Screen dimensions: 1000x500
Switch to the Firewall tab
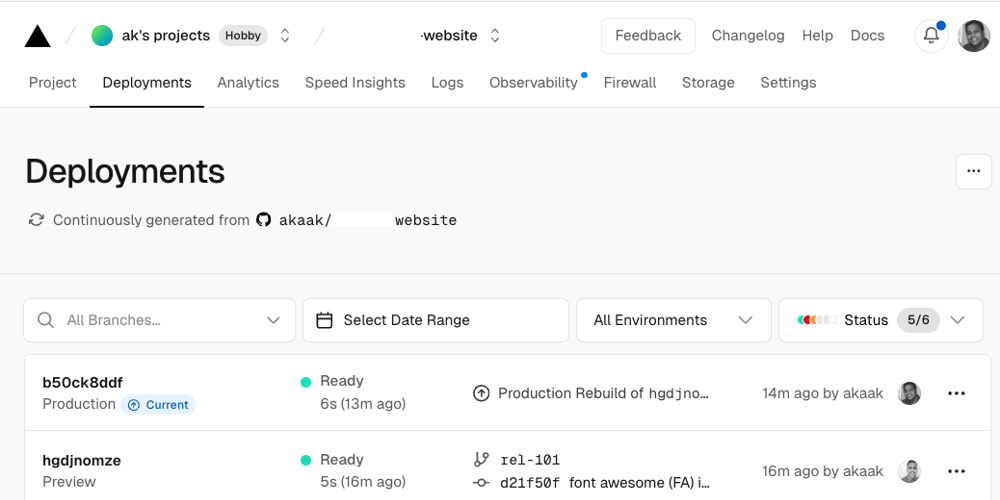pos(630,83)
